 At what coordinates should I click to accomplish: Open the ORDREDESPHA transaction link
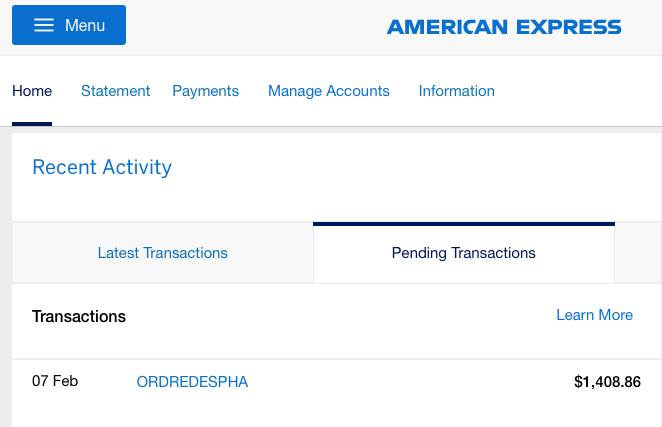click(192, 382)
